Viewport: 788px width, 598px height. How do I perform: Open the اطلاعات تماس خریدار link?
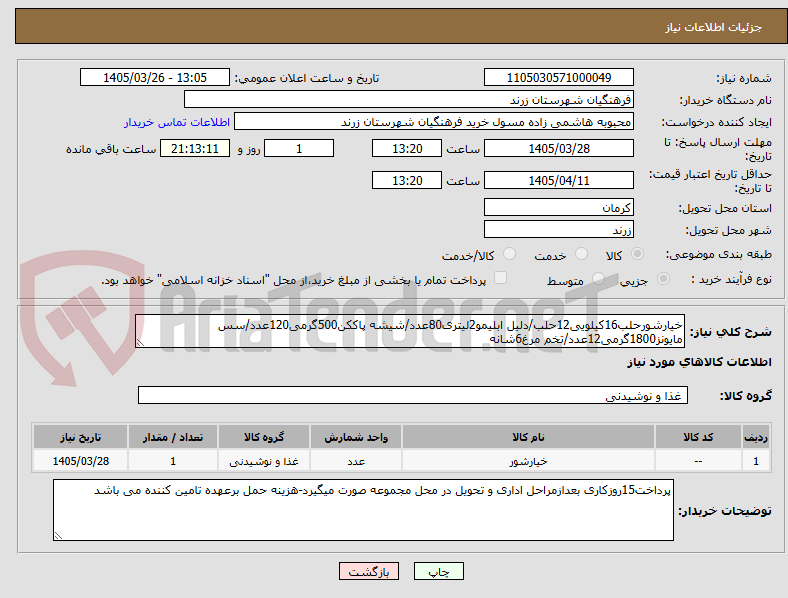[177, 122]
